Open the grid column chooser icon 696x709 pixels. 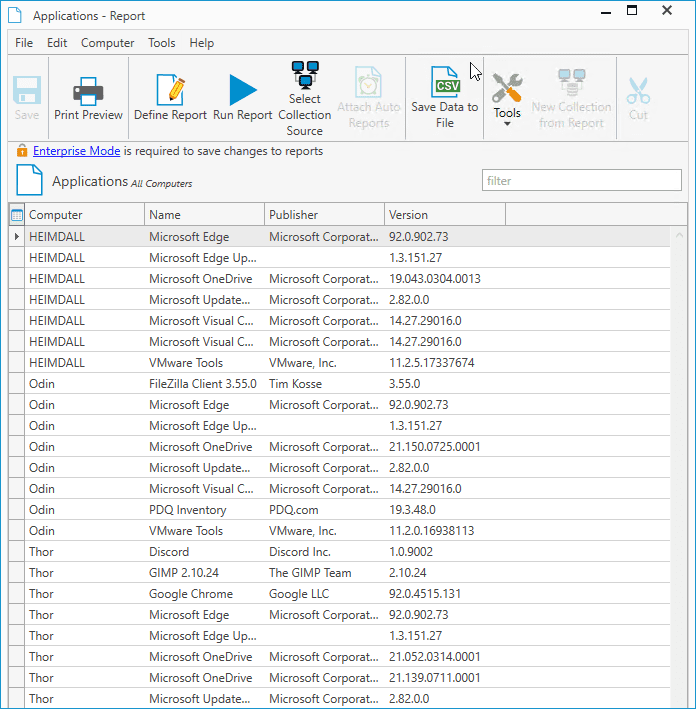pyautogui.click(x=17, y=215)
